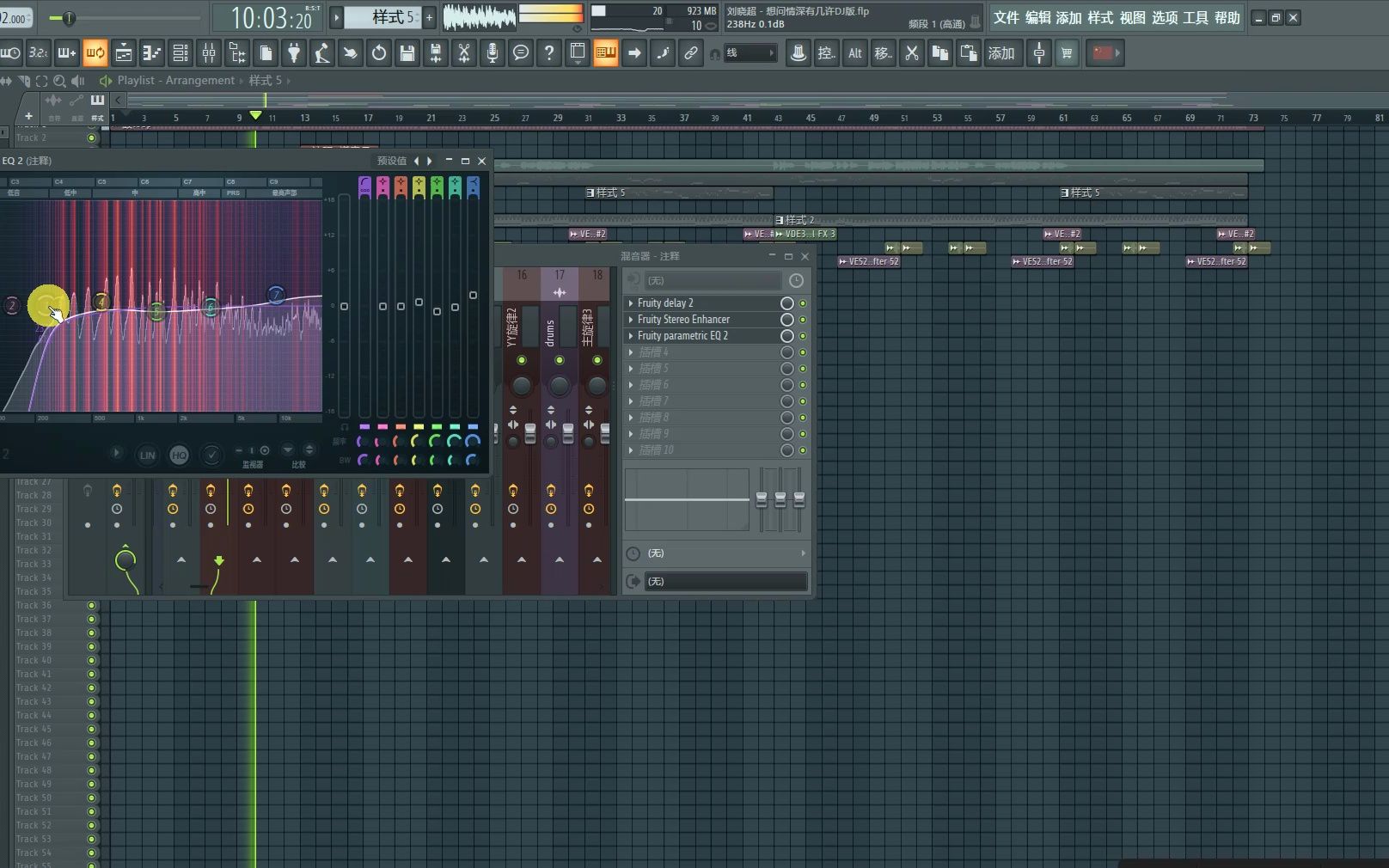Click the playlist zoom magnifier icon
Image resolution: width=1389 pixels, height=868 pixels.
(59, 81)
